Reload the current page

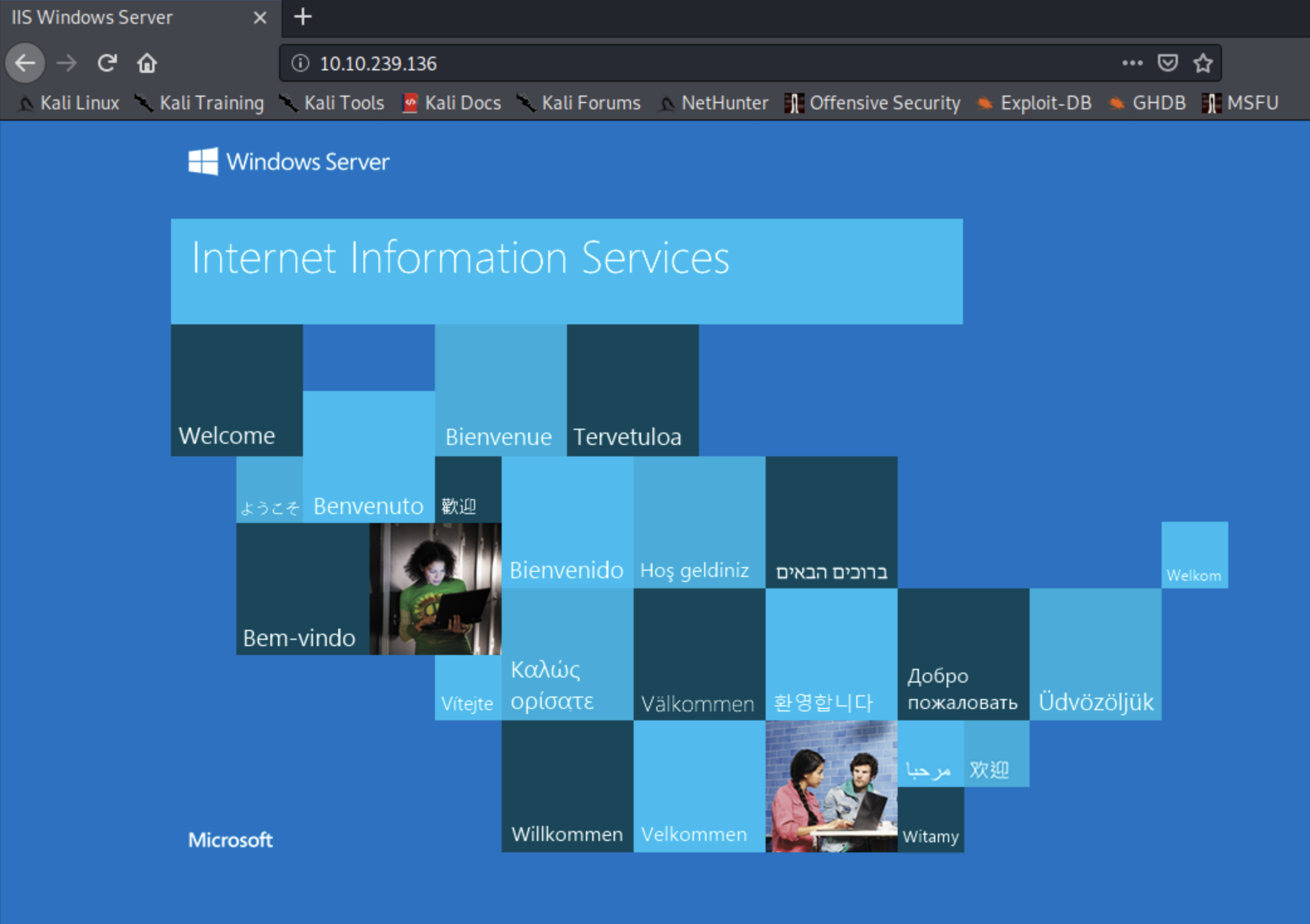107,63
